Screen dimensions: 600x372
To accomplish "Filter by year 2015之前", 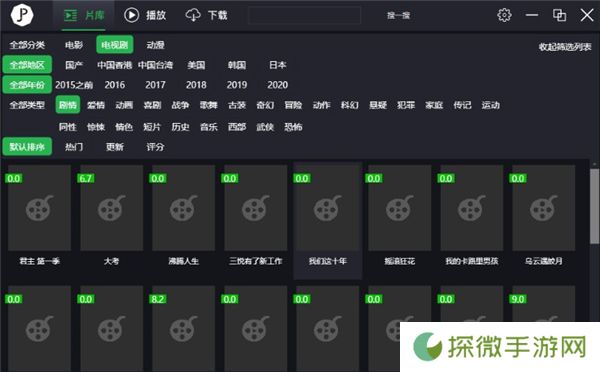I will click(x=74, y=85).
